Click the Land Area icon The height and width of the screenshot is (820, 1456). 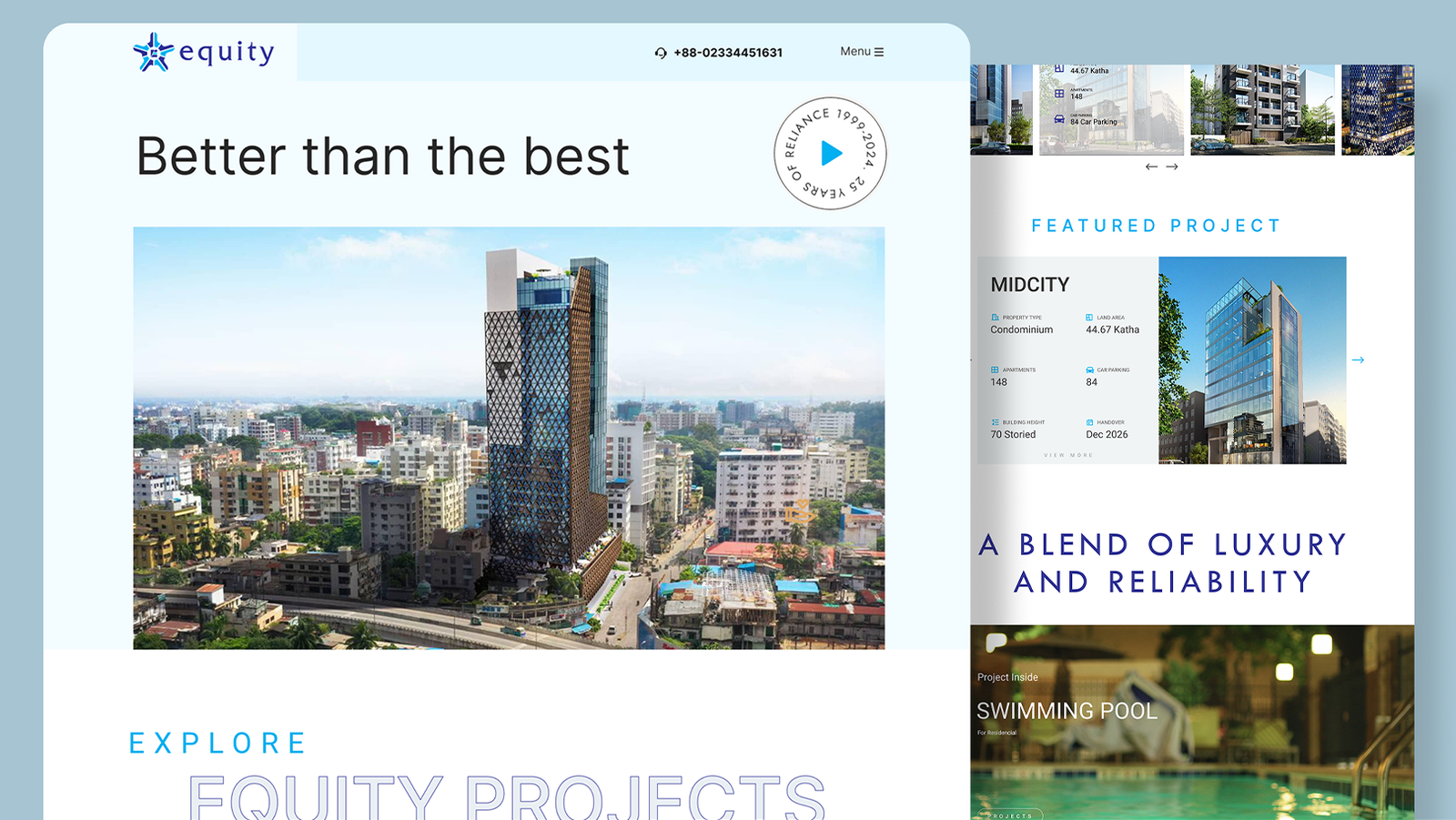1089,318
